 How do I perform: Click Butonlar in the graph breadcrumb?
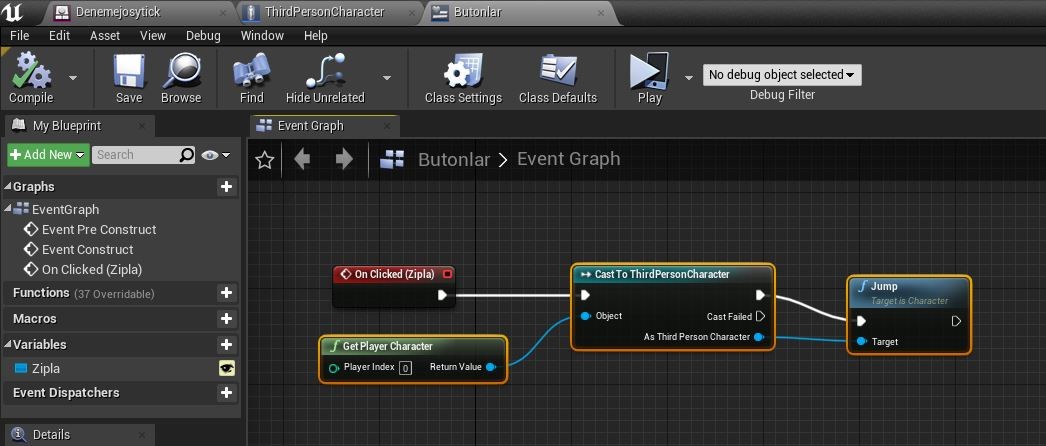click(x=454, y=160)
